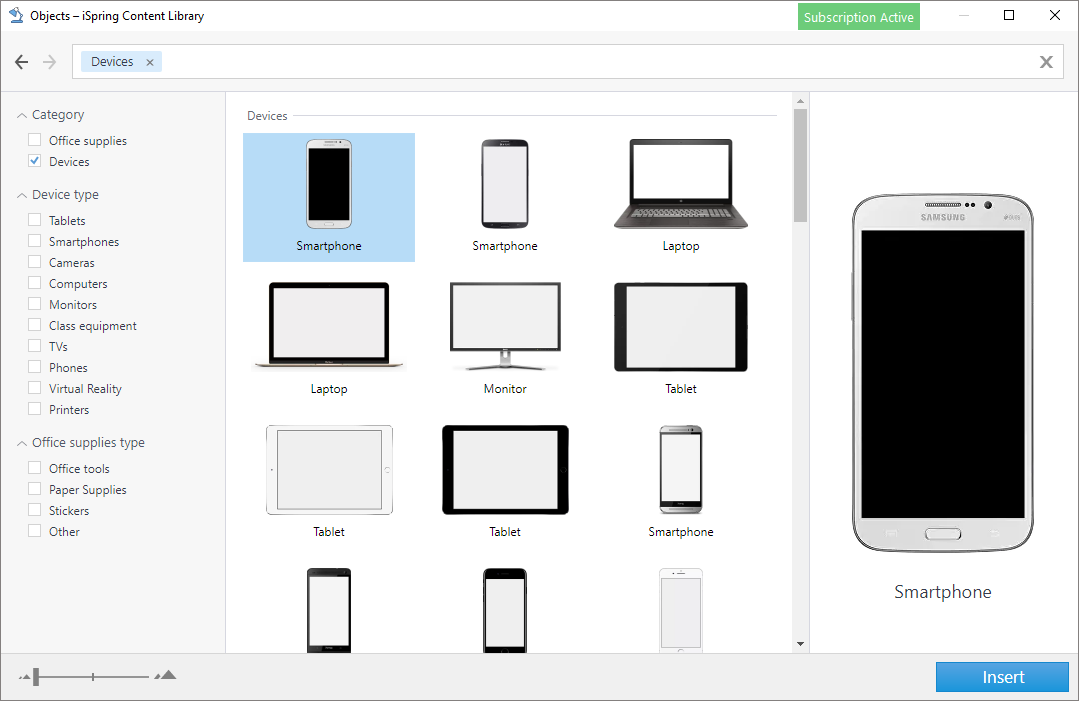Click the forward navigation arrow
Image resolution: width=1079 pixels, height=701 pixels.
pyautogui.click(x=50, y=62)
